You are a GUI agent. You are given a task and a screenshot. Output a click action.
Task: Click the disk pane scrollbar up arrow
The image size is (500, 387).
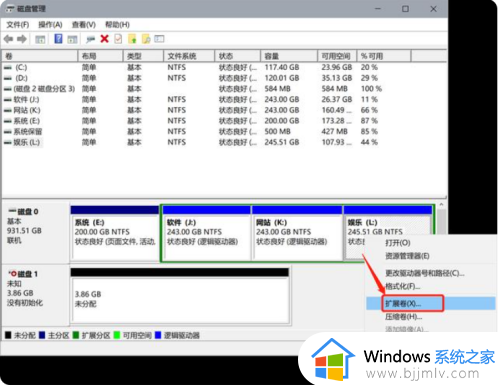pyautogui.click(x=442, y=205)
